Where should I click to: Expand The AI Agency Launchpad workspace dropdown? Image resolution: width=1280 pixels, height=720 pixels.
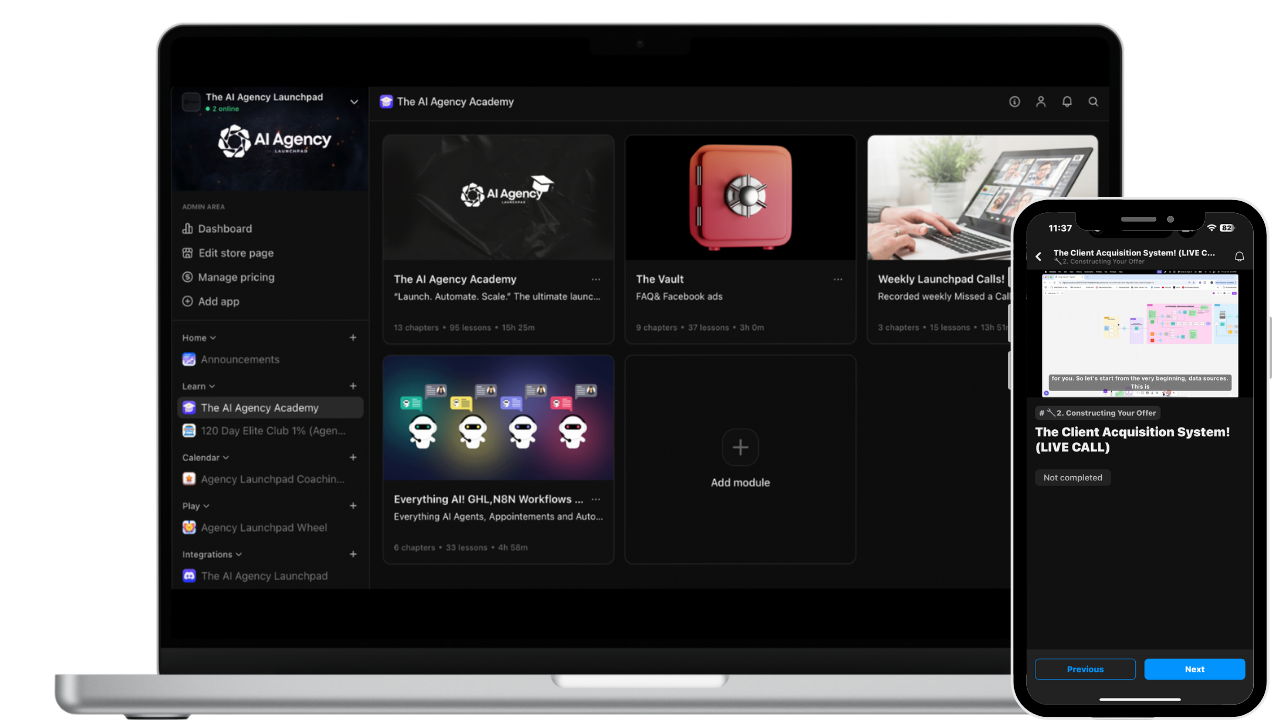(354, 102)
